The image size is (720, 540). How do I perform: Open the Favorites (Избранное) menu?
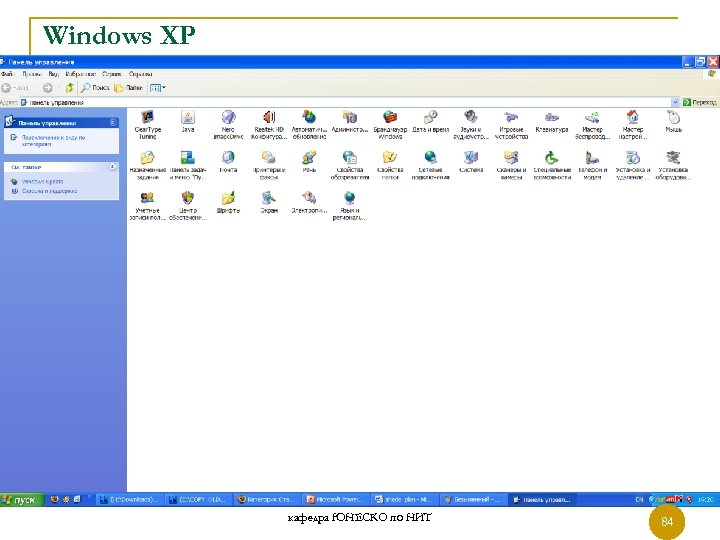(x=80, y=73)
